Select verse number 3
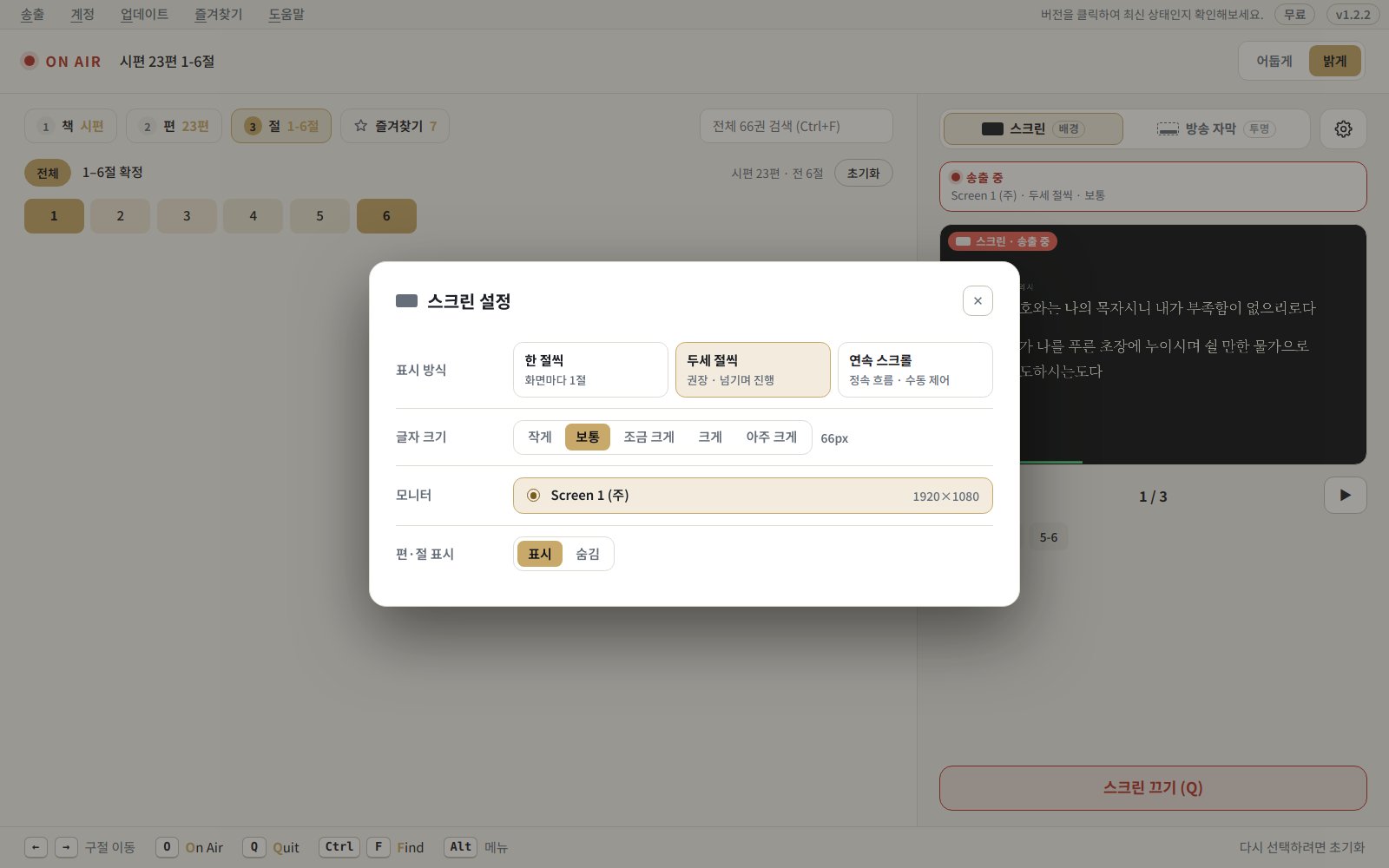Viewport: 1389px width, 868px height. [187, 216]
